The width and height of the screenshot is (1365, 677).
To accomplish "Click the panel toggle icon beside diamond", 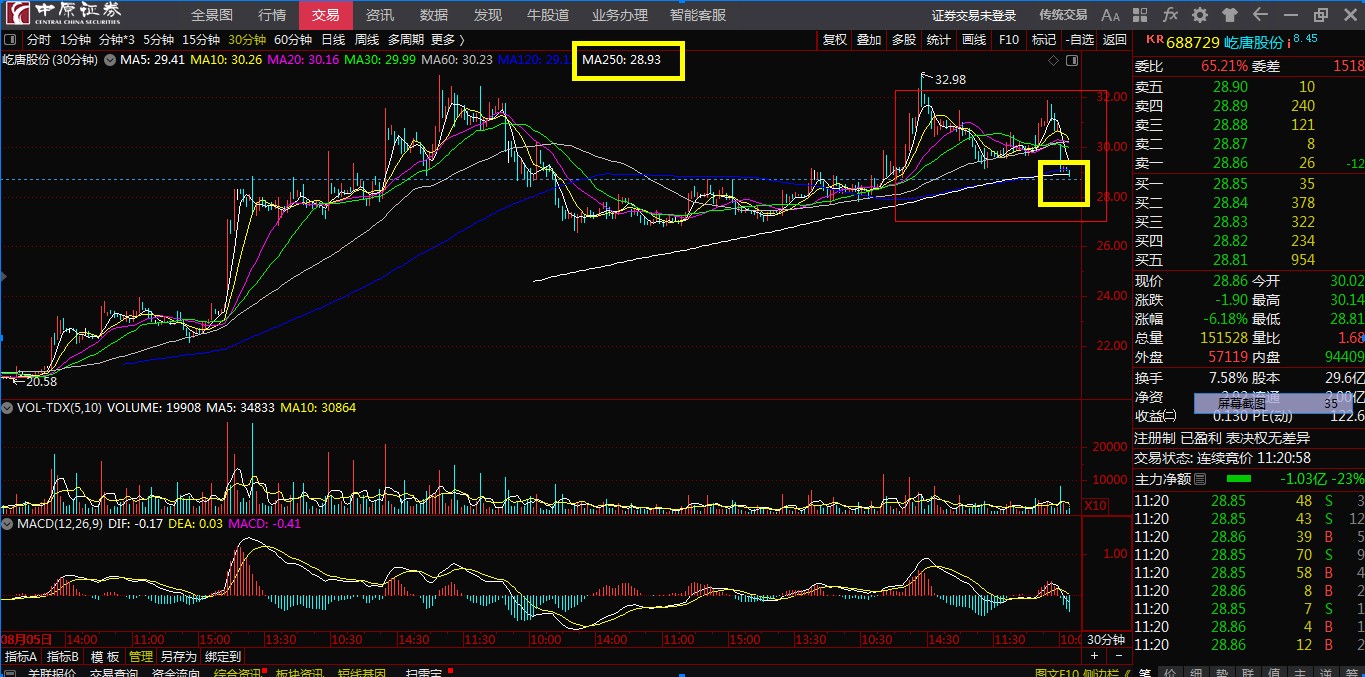I will pyautogui.click(x=1072, y=60).
